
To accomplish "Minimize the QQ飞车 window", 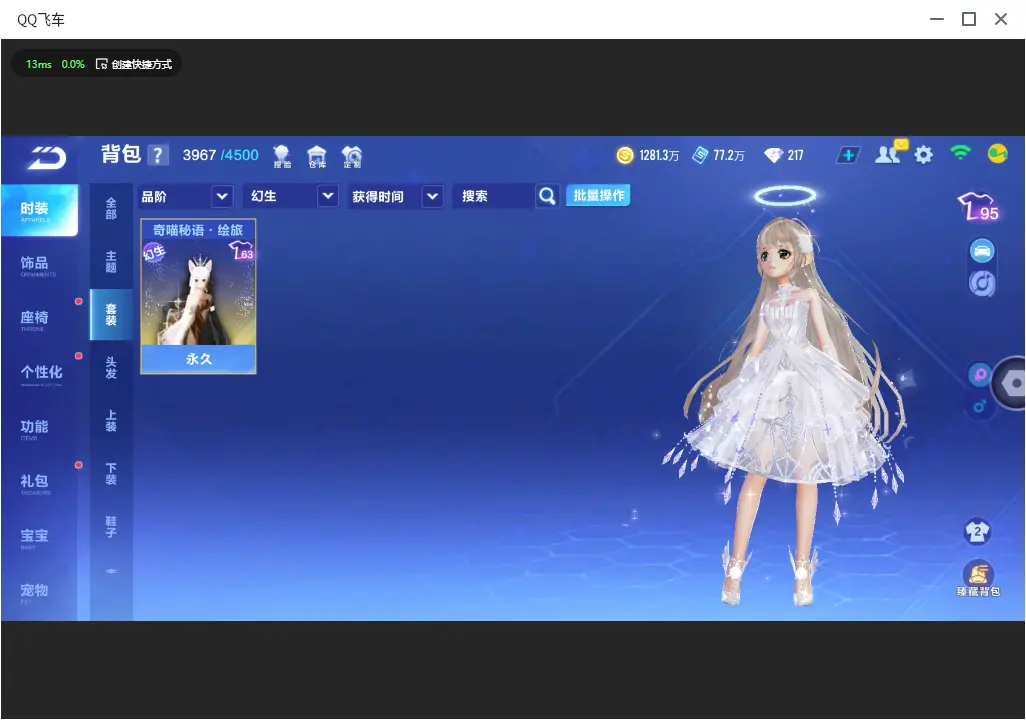I will (x=937, y=19).
